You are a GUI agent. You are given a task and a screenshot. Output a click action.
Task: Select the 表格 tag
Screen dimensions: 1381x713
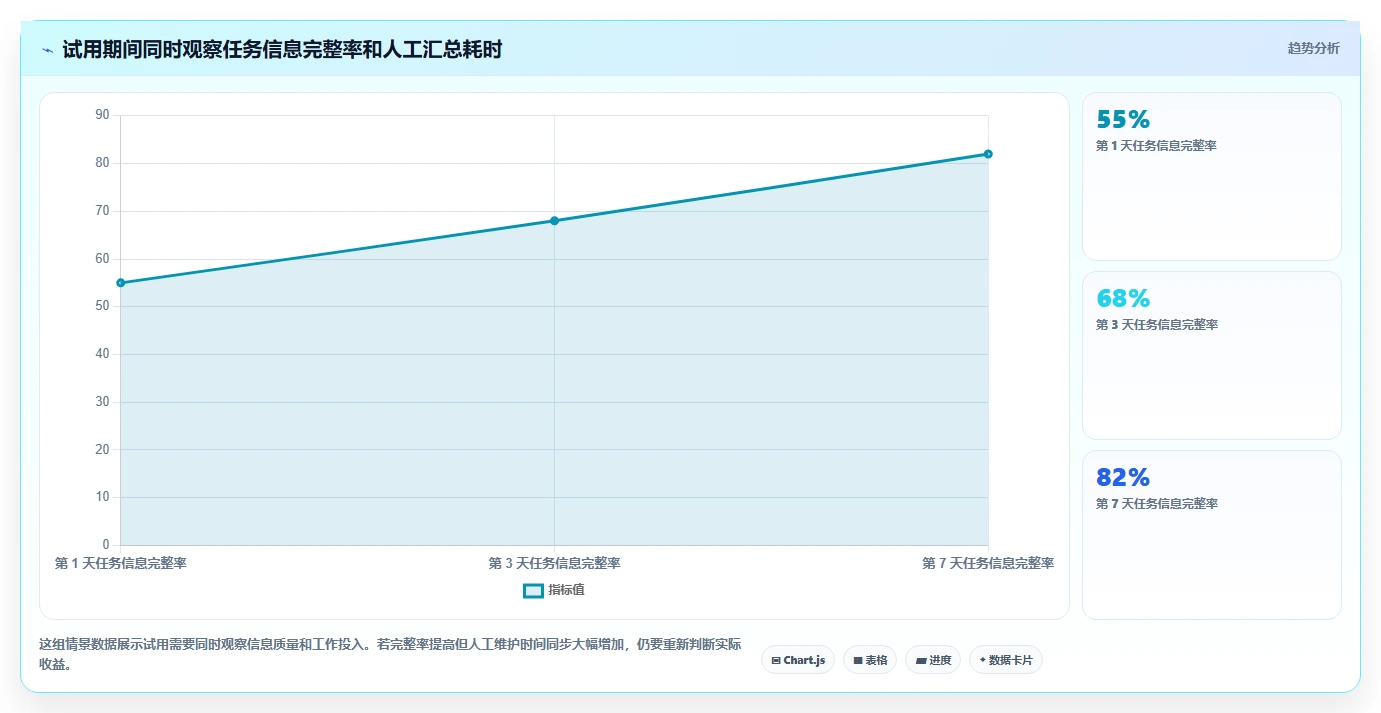870,660
